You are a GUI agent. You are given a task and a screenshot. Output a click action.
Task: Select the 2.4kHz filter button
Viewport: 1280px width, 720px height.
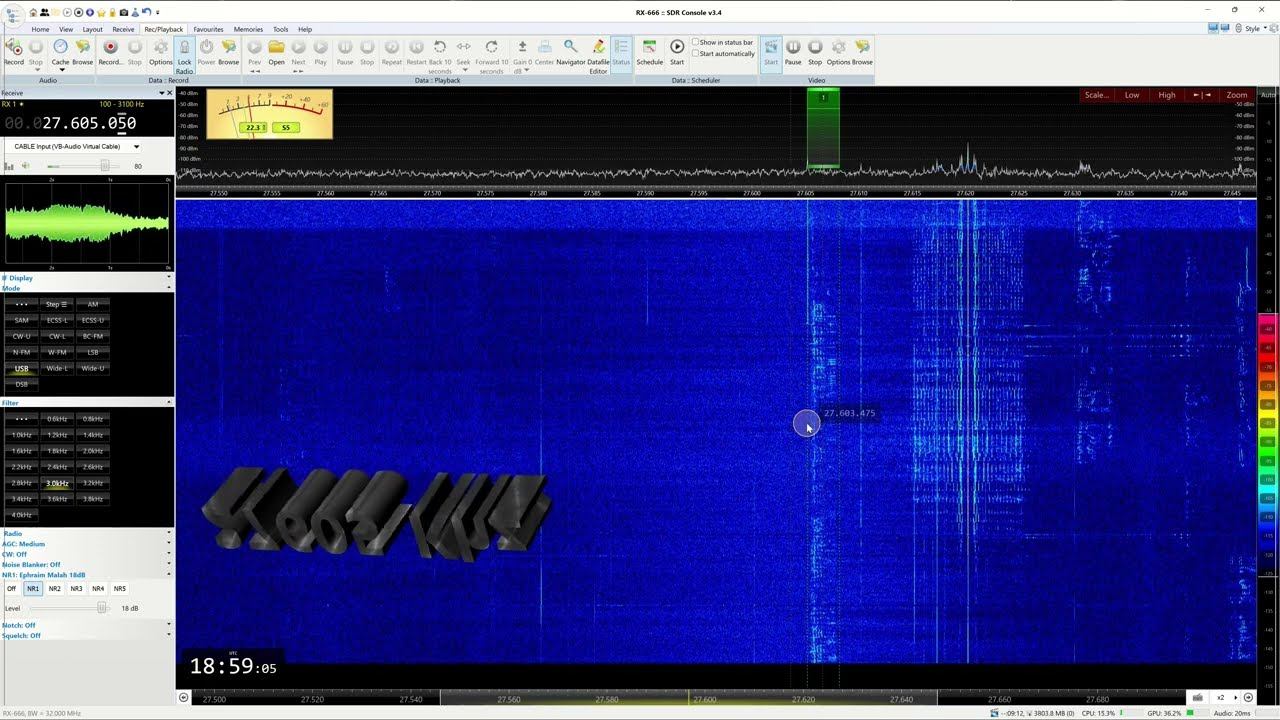57,467
